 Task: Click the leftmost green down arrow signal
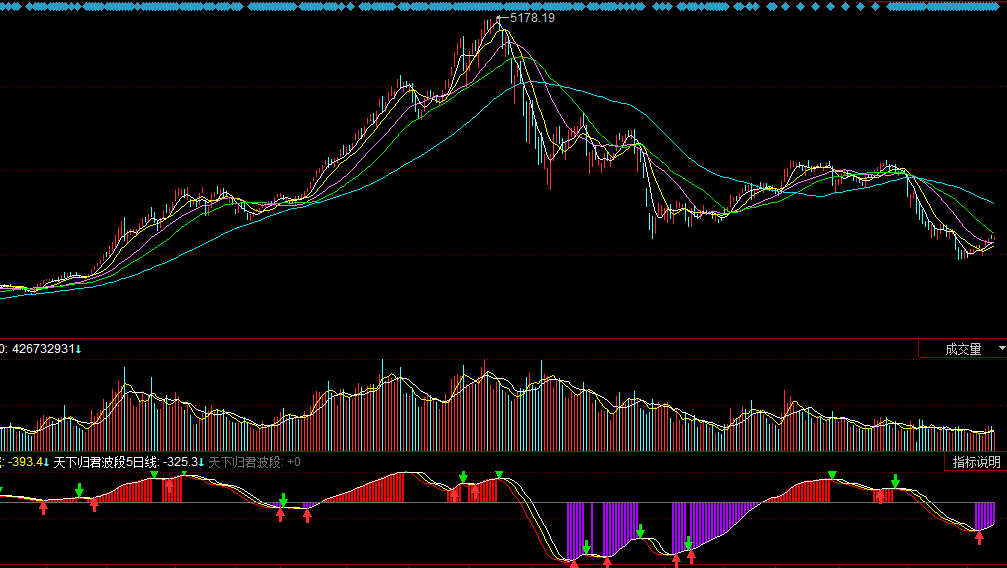(x=79, y=490)
